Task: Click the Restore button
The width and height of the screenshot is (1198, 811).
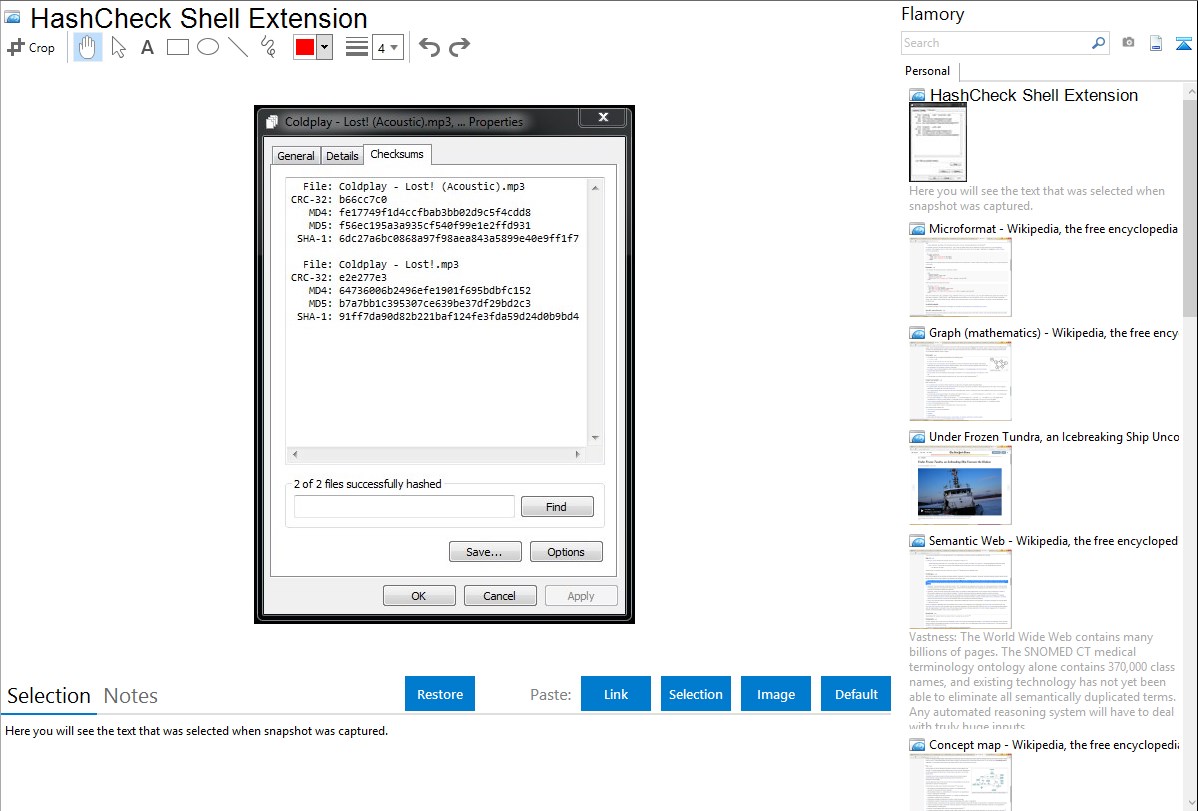Action: [440, 694]
